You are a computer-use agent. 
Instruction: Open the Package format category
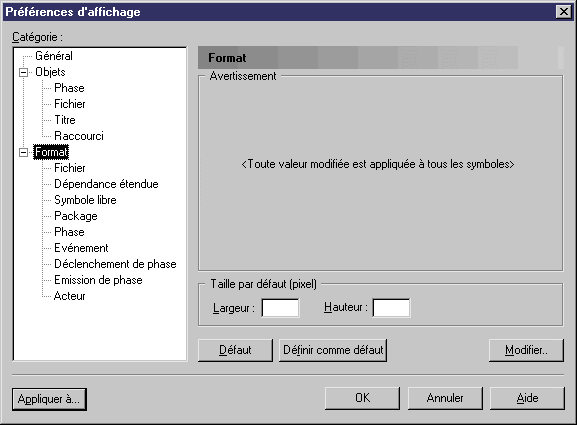[x=76, y=216]
